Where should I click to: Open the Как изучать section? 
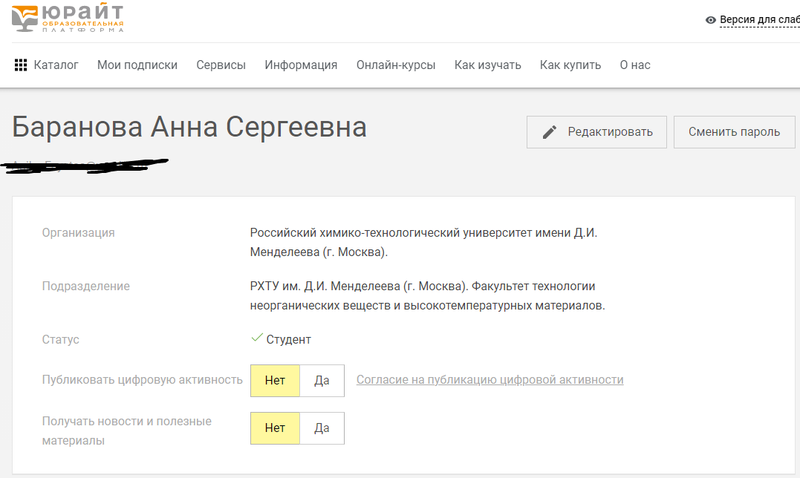487,65
